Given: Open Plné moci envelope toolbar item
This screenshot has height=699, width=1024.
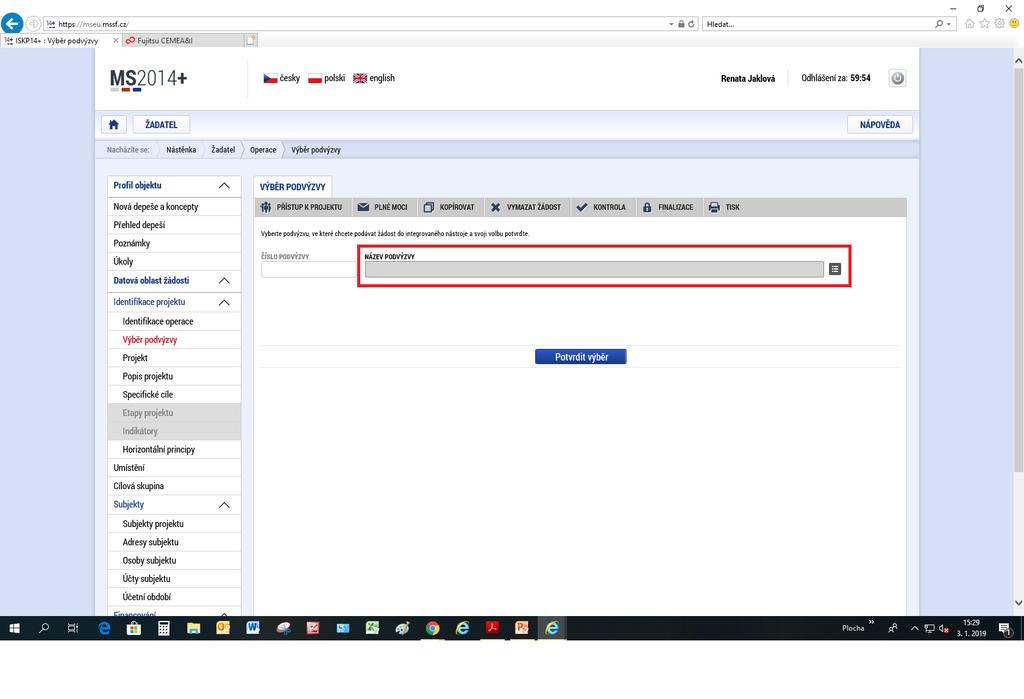Looking at the screenshot, I should (x=382, y=207).
